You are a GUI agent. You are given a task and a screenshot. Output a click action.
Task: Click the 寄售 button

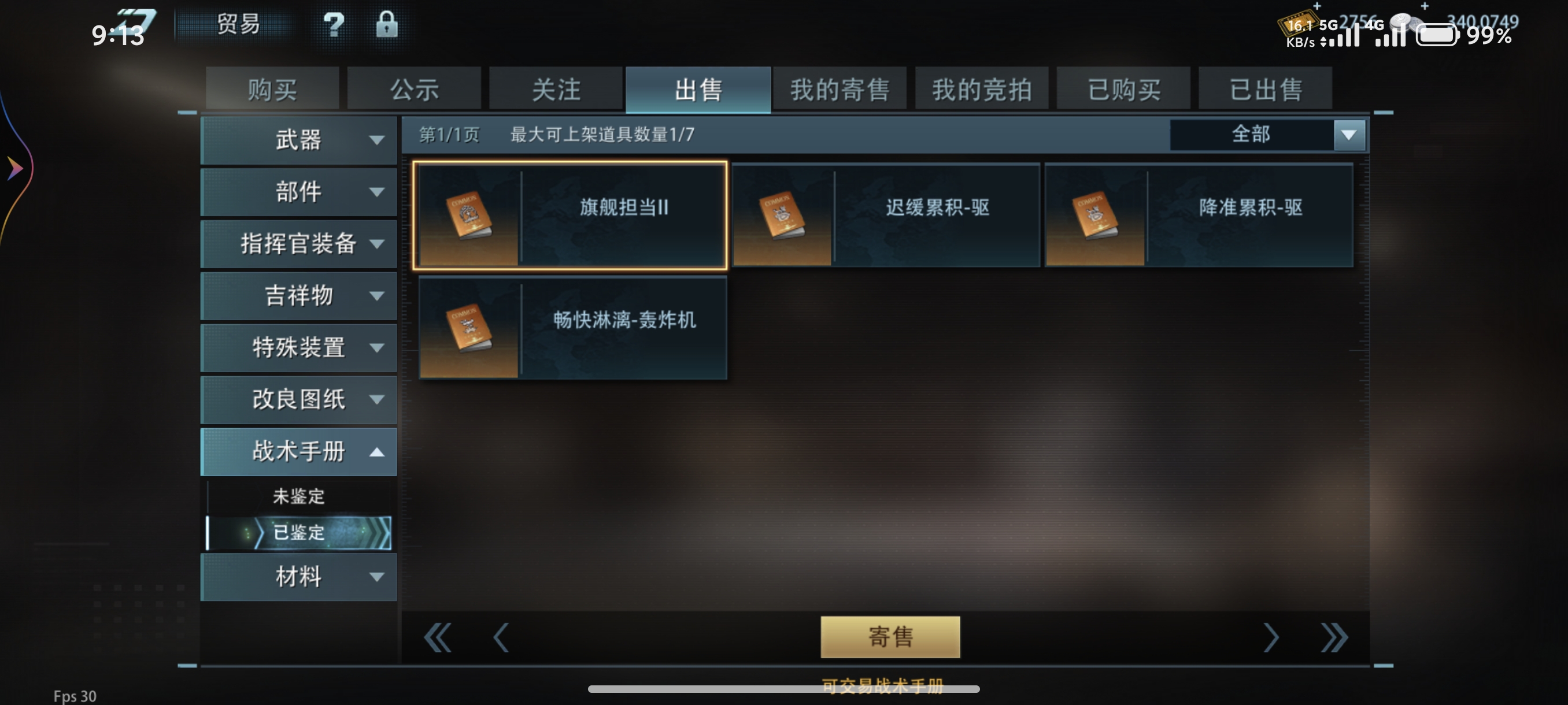pos(890,636)
